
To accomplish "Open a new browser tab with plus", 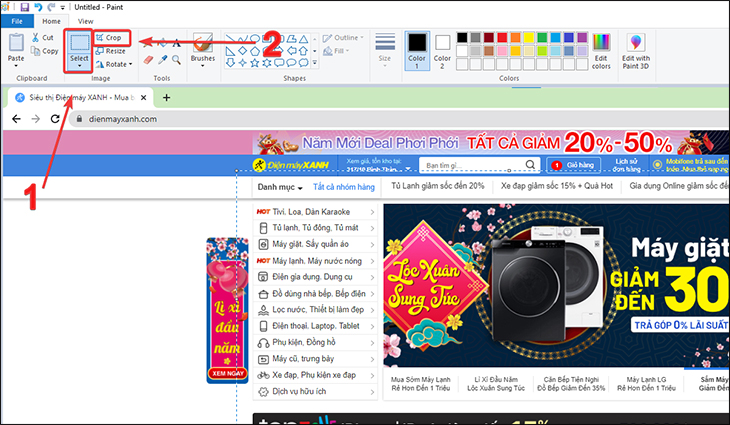I will 166,97.
